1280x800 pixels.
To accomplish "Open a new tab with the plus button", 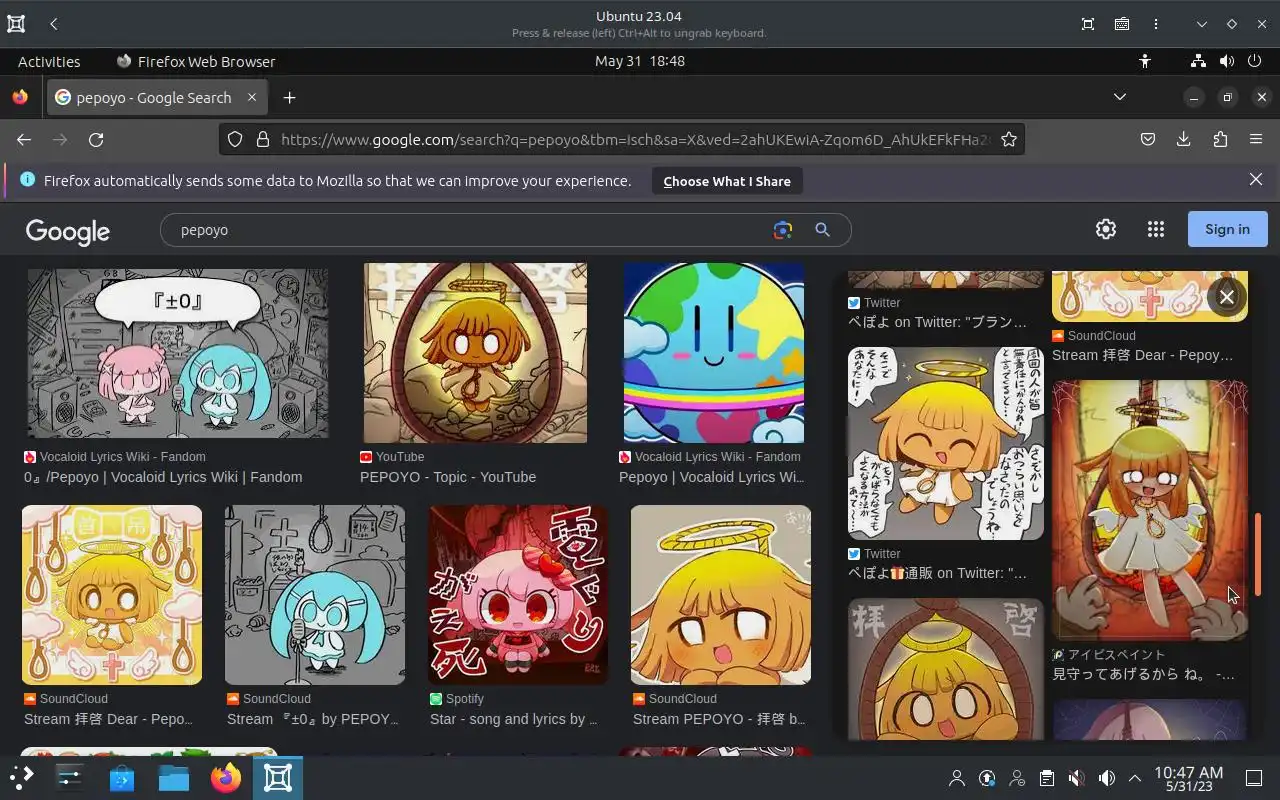I will coord(289,97).
